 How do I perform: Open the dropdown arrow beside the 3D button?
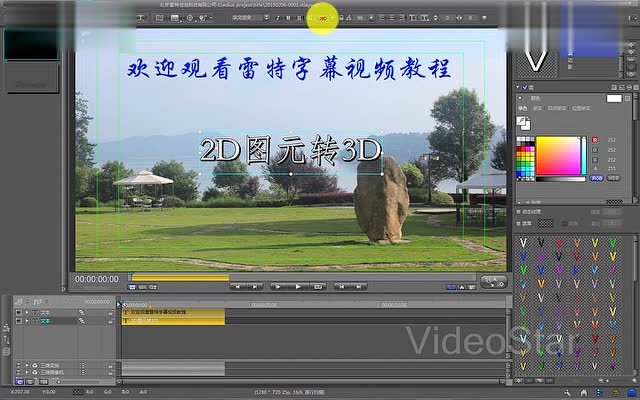[x=332, y=18]
